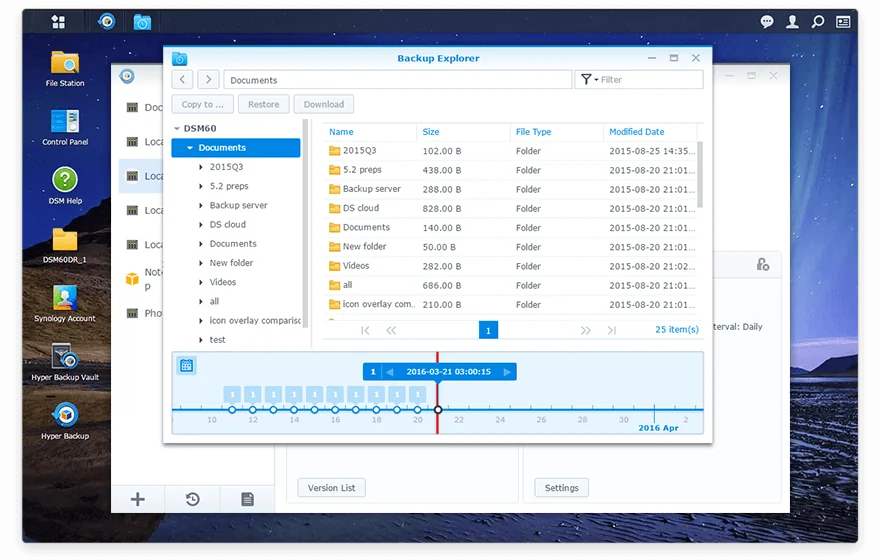Viewport: 880px width, 560px height.
Task: Open the notifications chat bubble icon
Action: (767, 21)
